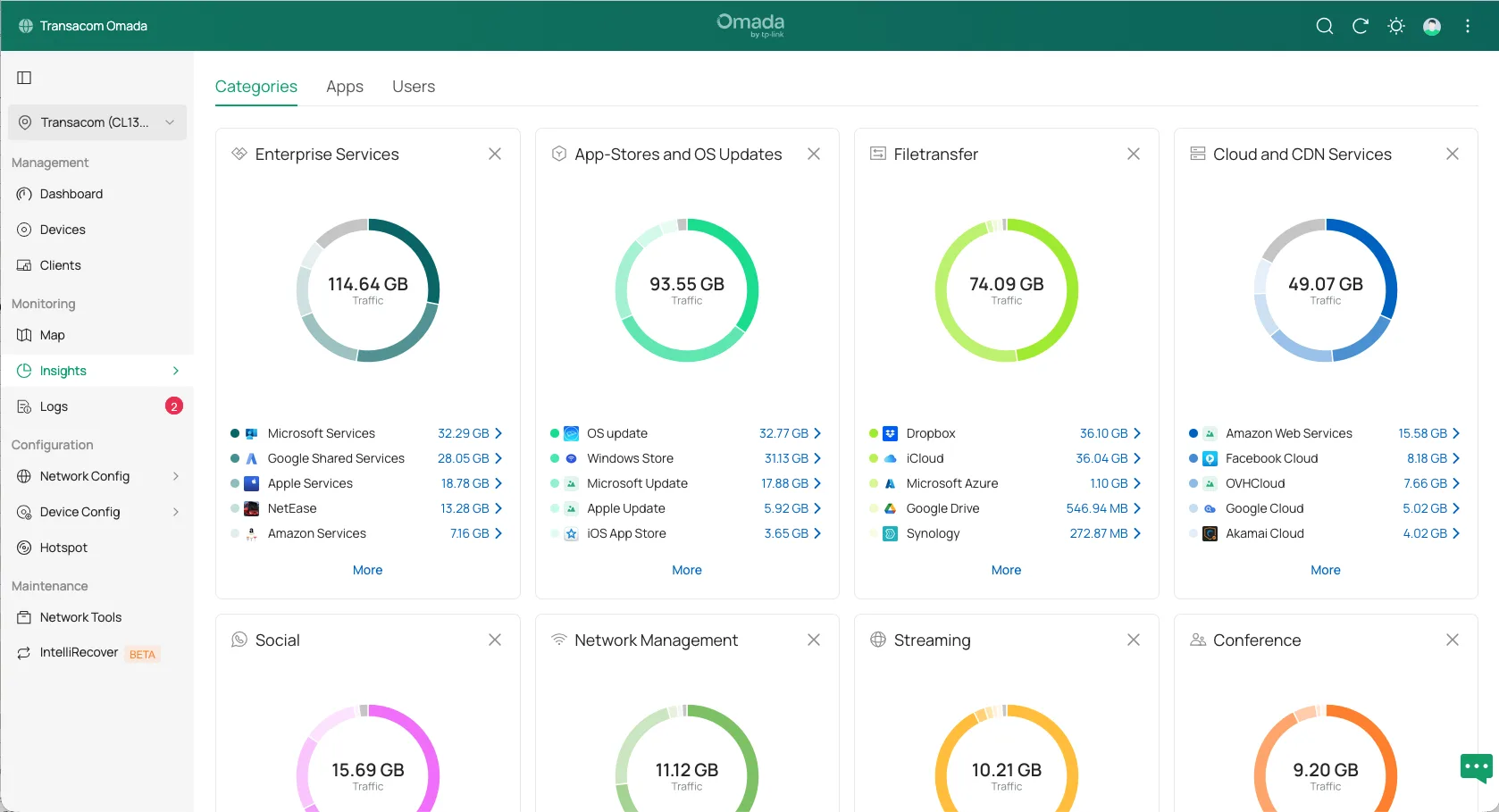Click the Akamai Cloud app icon

tap(1210, 533)
